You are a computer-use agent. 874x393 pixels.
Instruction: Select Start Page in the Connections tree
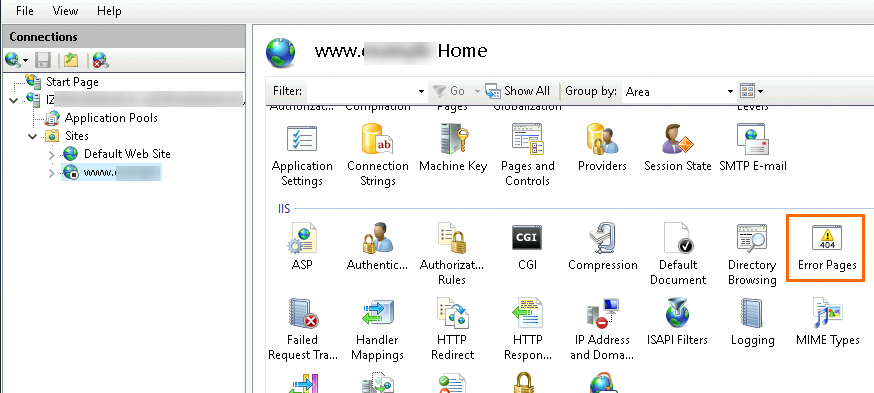(x=72, y=82)
